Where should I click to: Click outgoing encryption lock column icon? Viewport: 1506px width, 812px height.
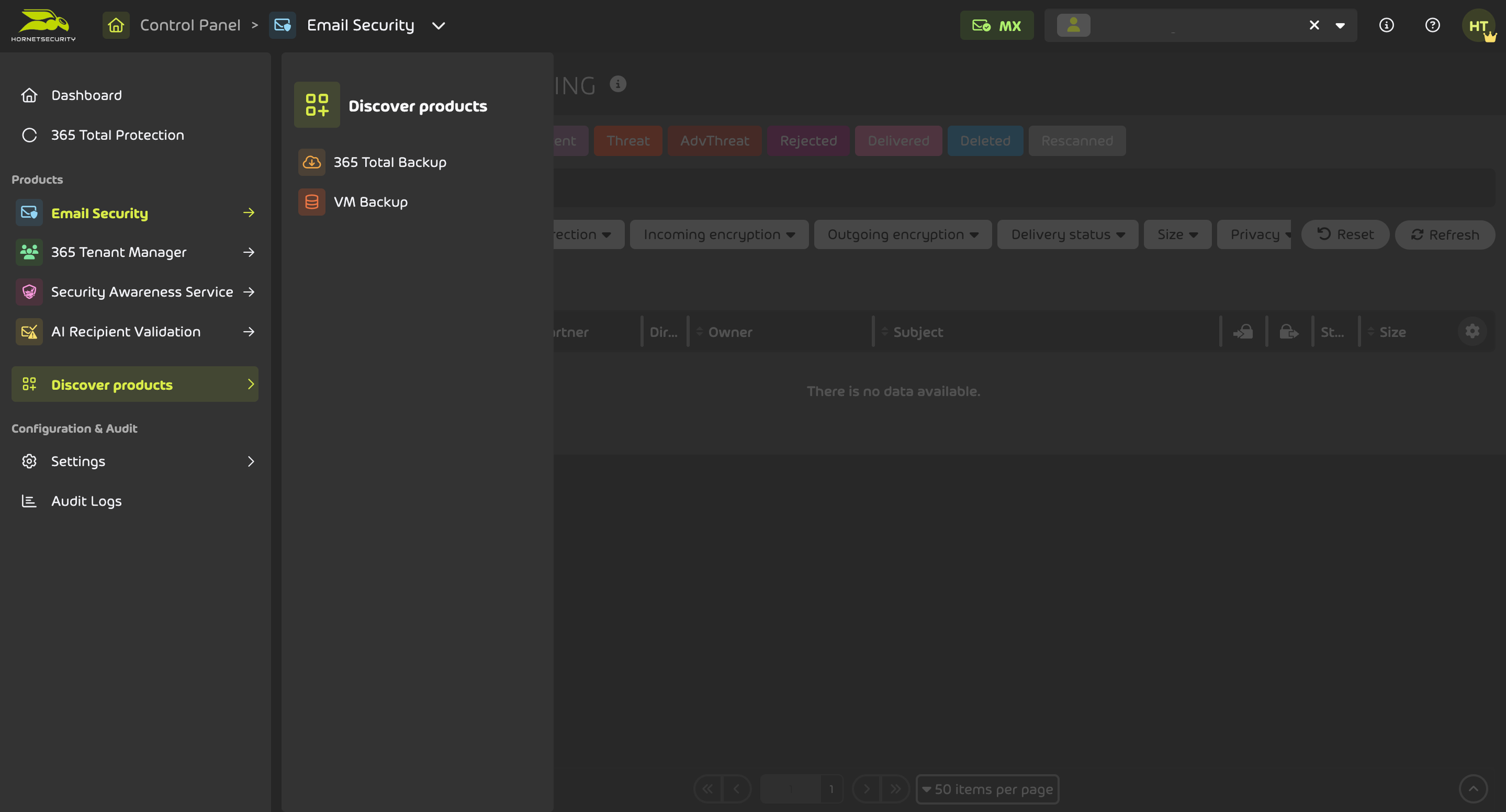pos(1289,332)
